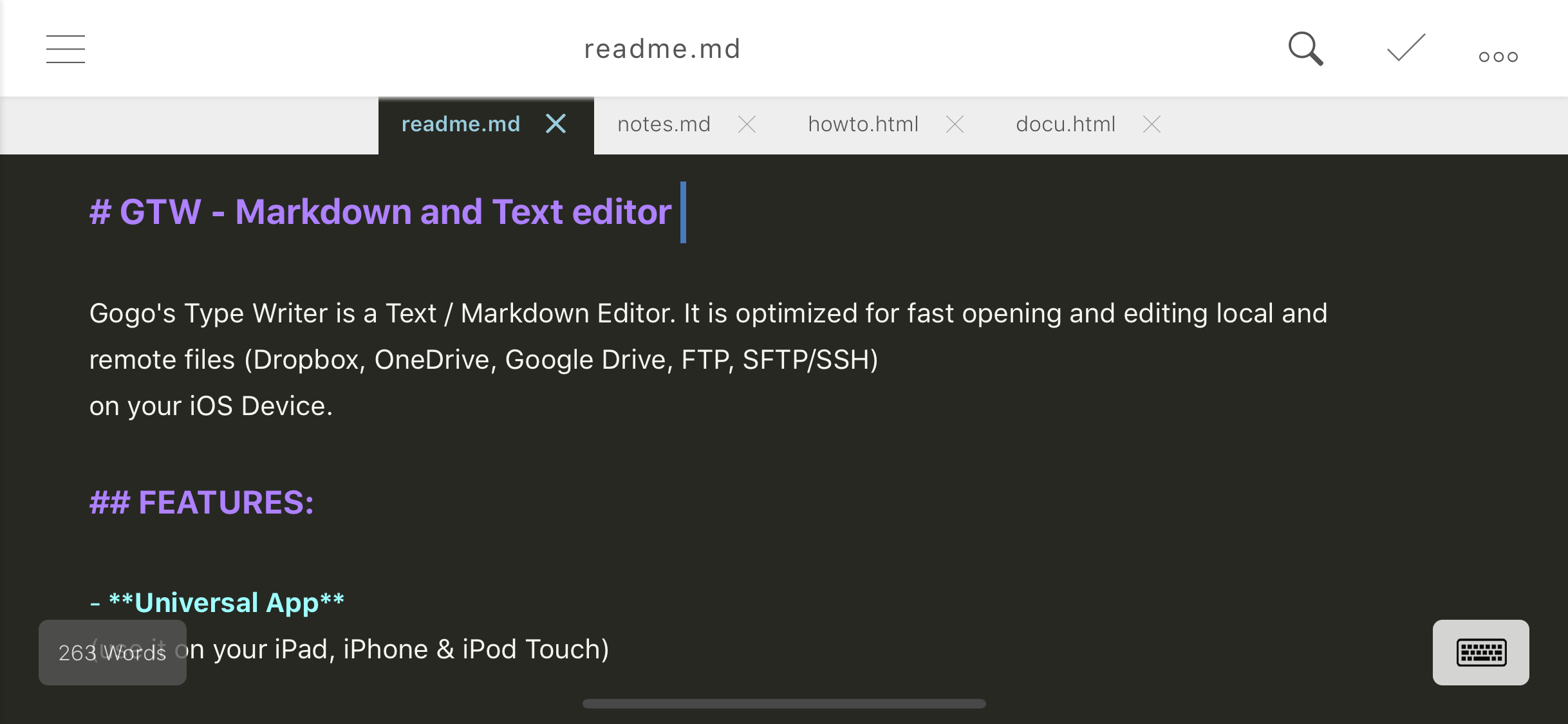Place cursor in the GTW heading line

[x=386, y=212]
